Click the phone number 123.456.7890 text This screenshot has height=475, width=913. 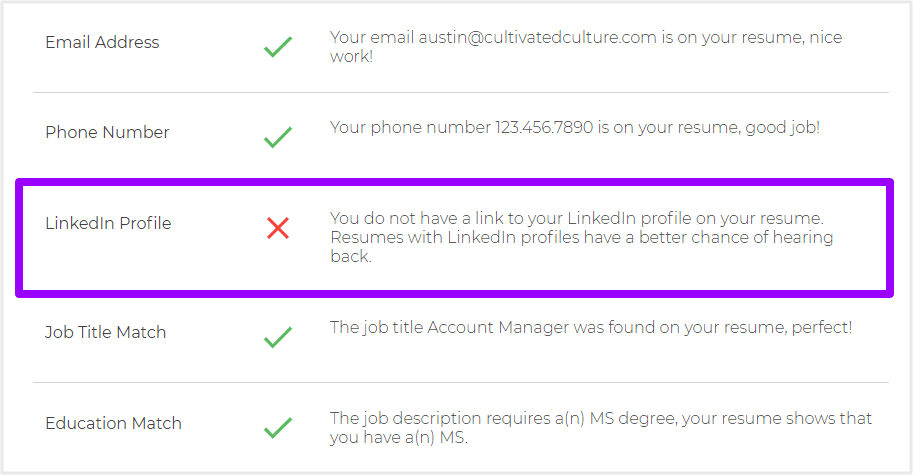(x=544, y=127)
